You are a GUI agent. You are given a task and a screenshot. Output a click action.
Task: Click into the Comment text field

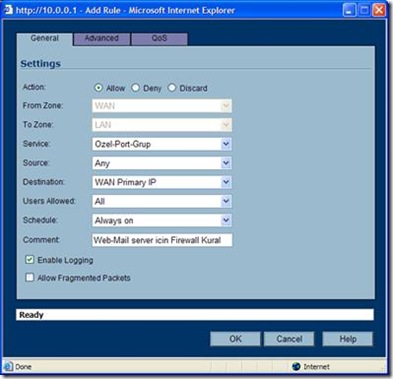click(x=162, y=240)
